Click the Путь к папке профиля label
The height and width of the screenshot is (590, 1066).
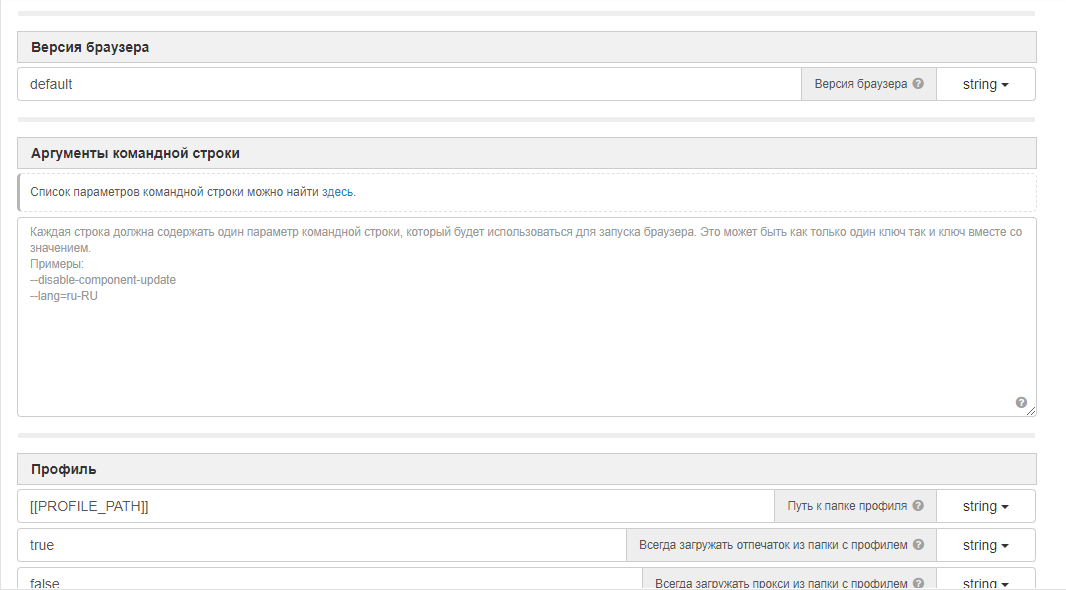846,506
